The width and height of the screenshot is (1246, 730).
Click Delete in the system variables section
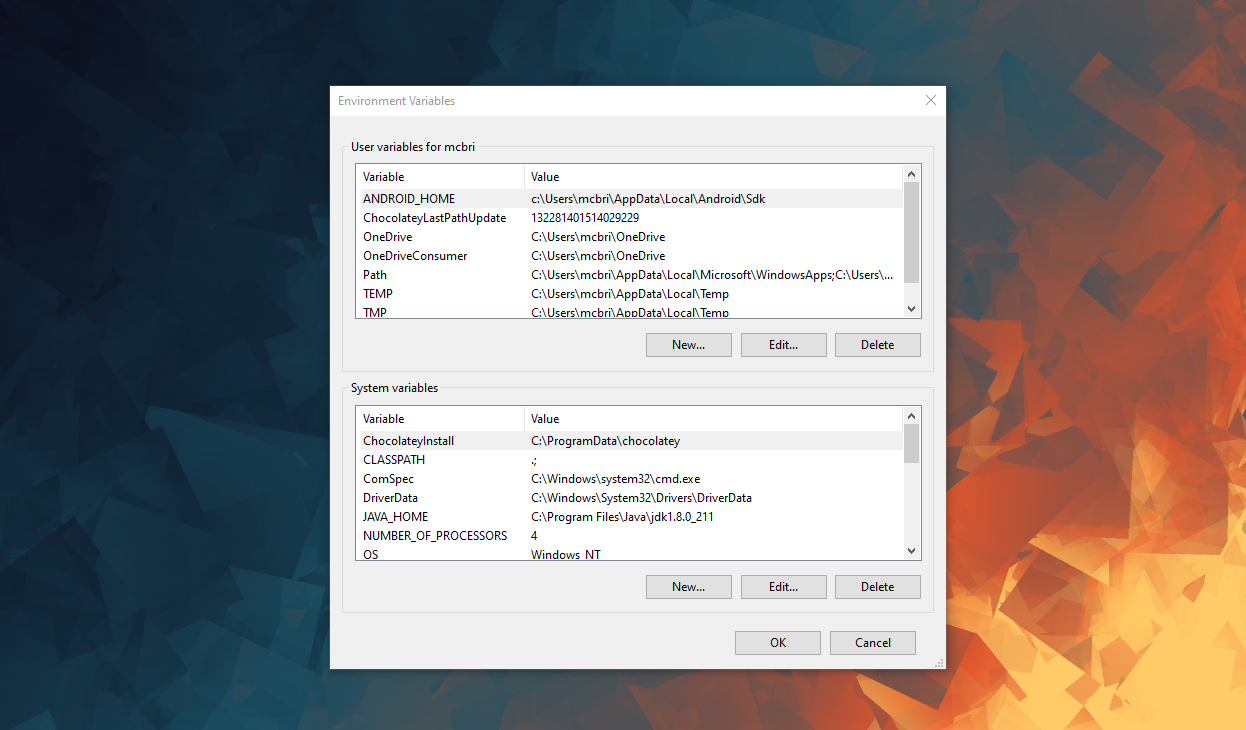[x=877, y=586]
